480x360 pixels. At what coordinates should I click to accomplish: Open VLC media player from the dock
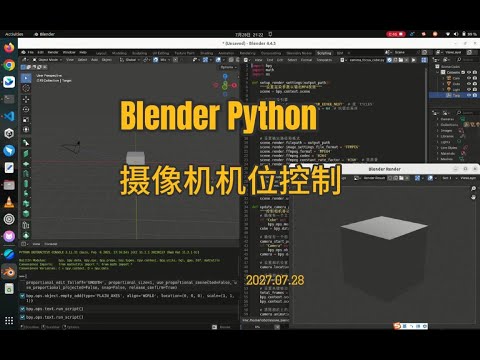click(9, 202)
